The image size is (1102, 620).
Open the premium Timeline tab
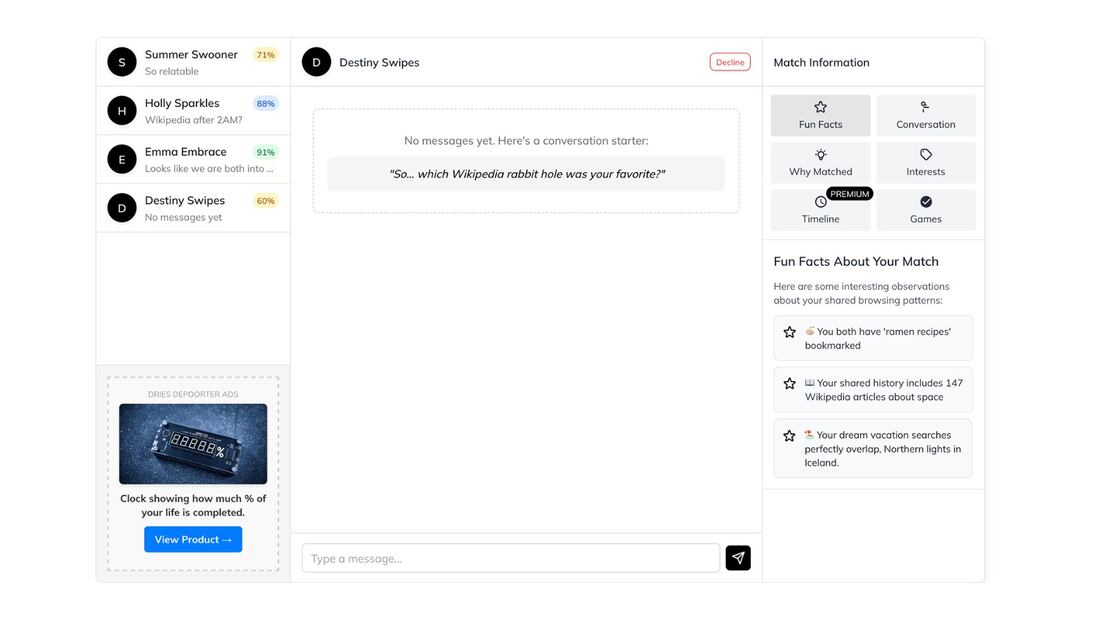click(820, 210)
